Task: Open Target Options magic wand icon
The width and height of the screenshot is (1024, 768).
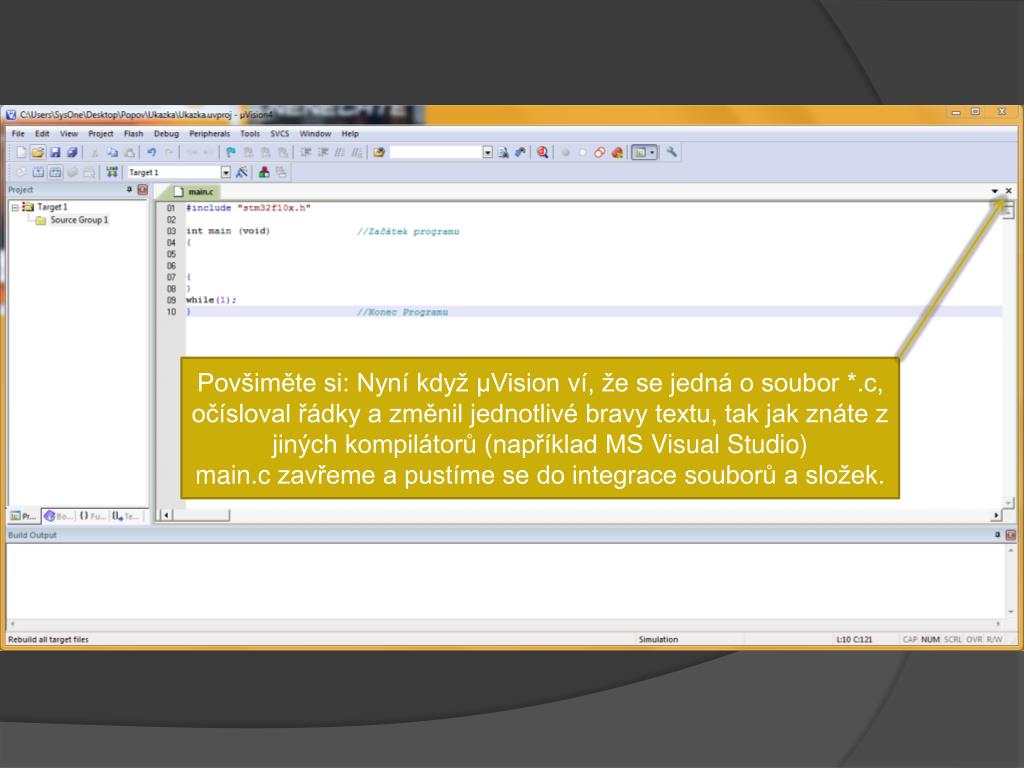Action: (242, 172)
